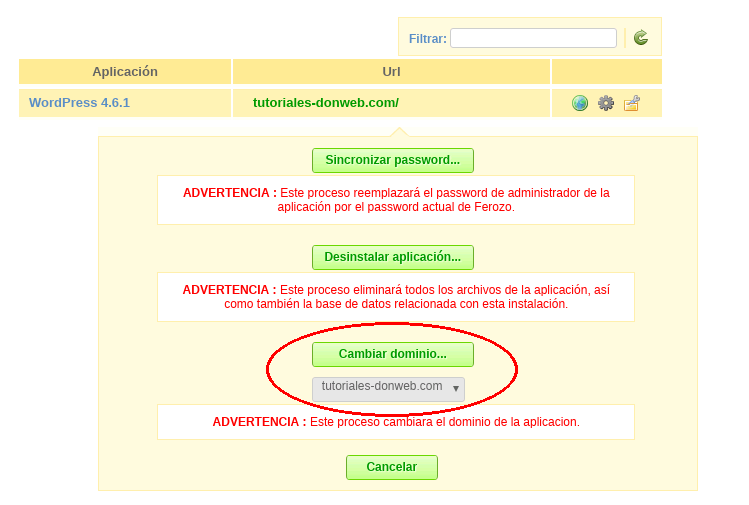Click the uninstall warning about deleting files
The height and width of the screenshot is (505, 749).
396,297
